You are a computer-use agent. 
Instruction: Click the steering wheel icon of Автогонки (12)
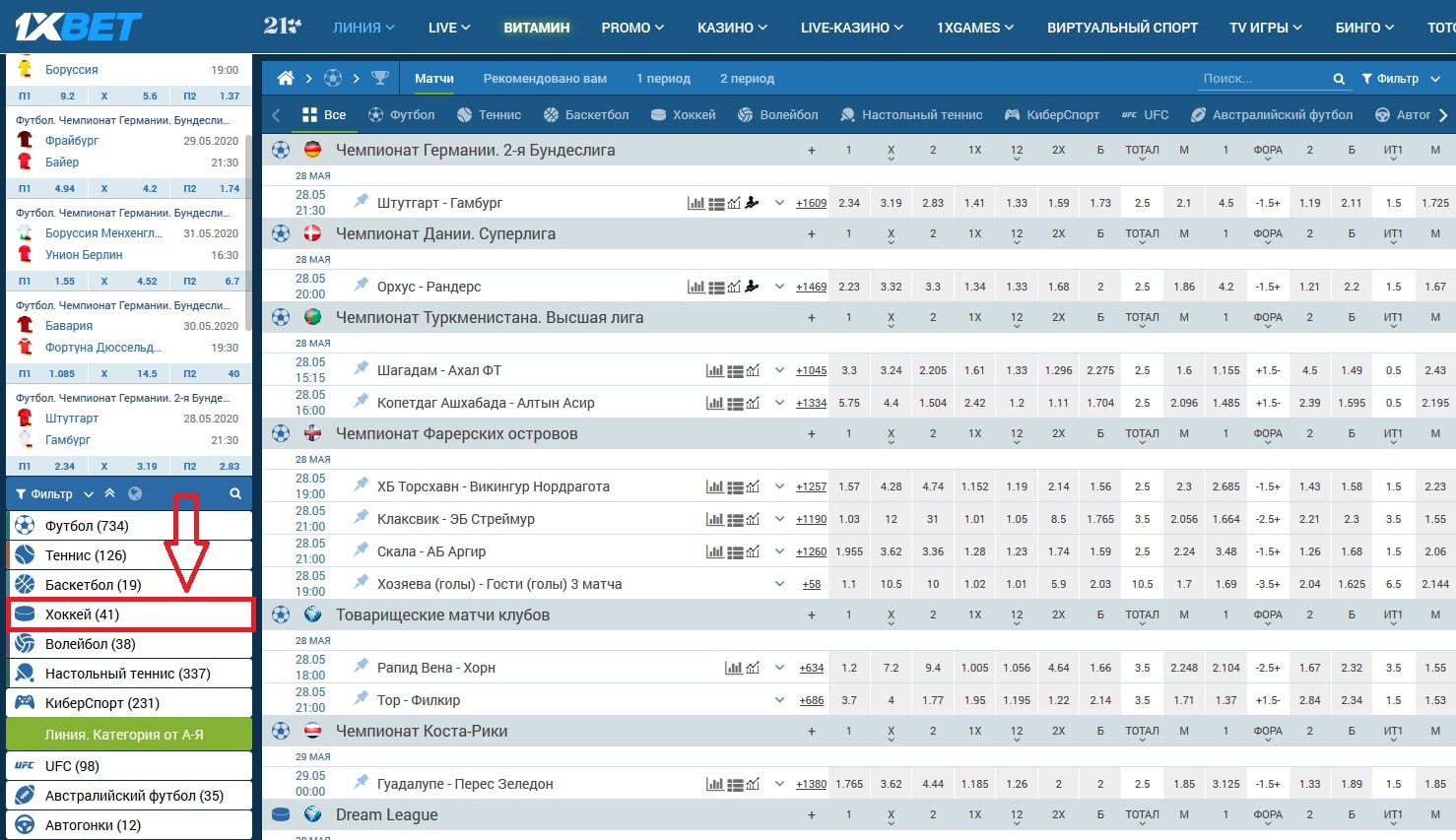point(25,824)
